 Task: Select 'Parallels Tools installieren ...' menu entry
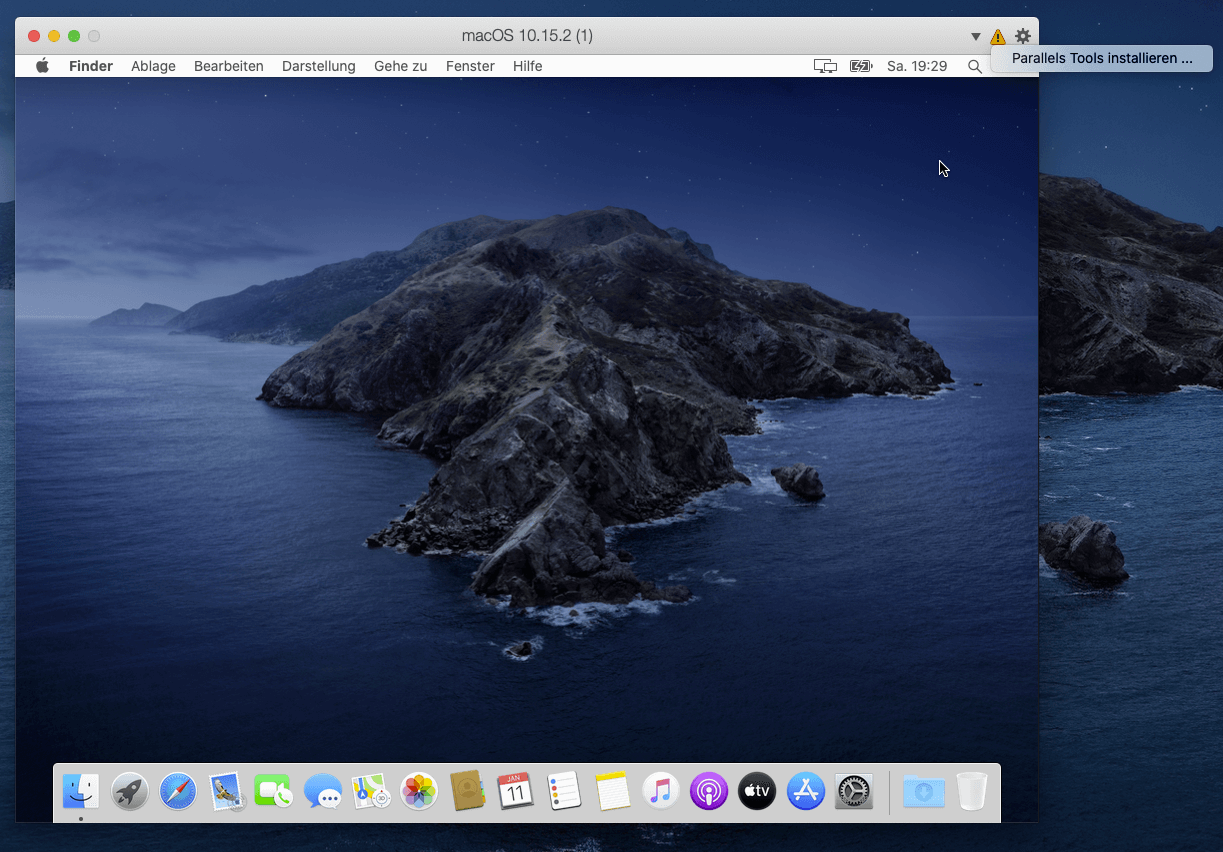(x=1101, y=58)
